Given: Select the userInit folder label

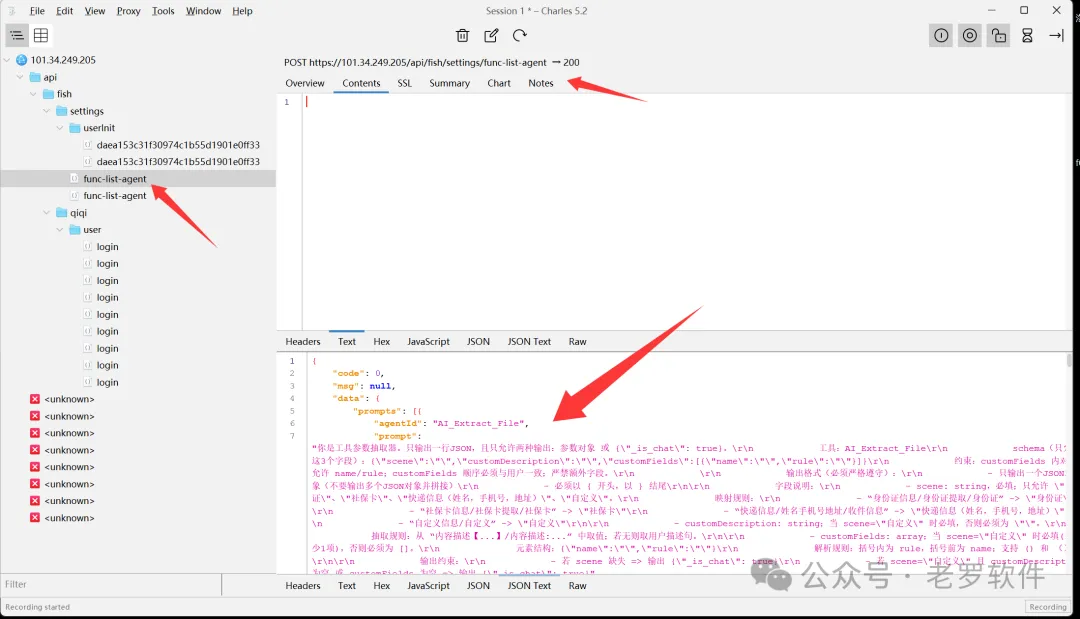Looking at the screenshot, I should click(99, 127).
